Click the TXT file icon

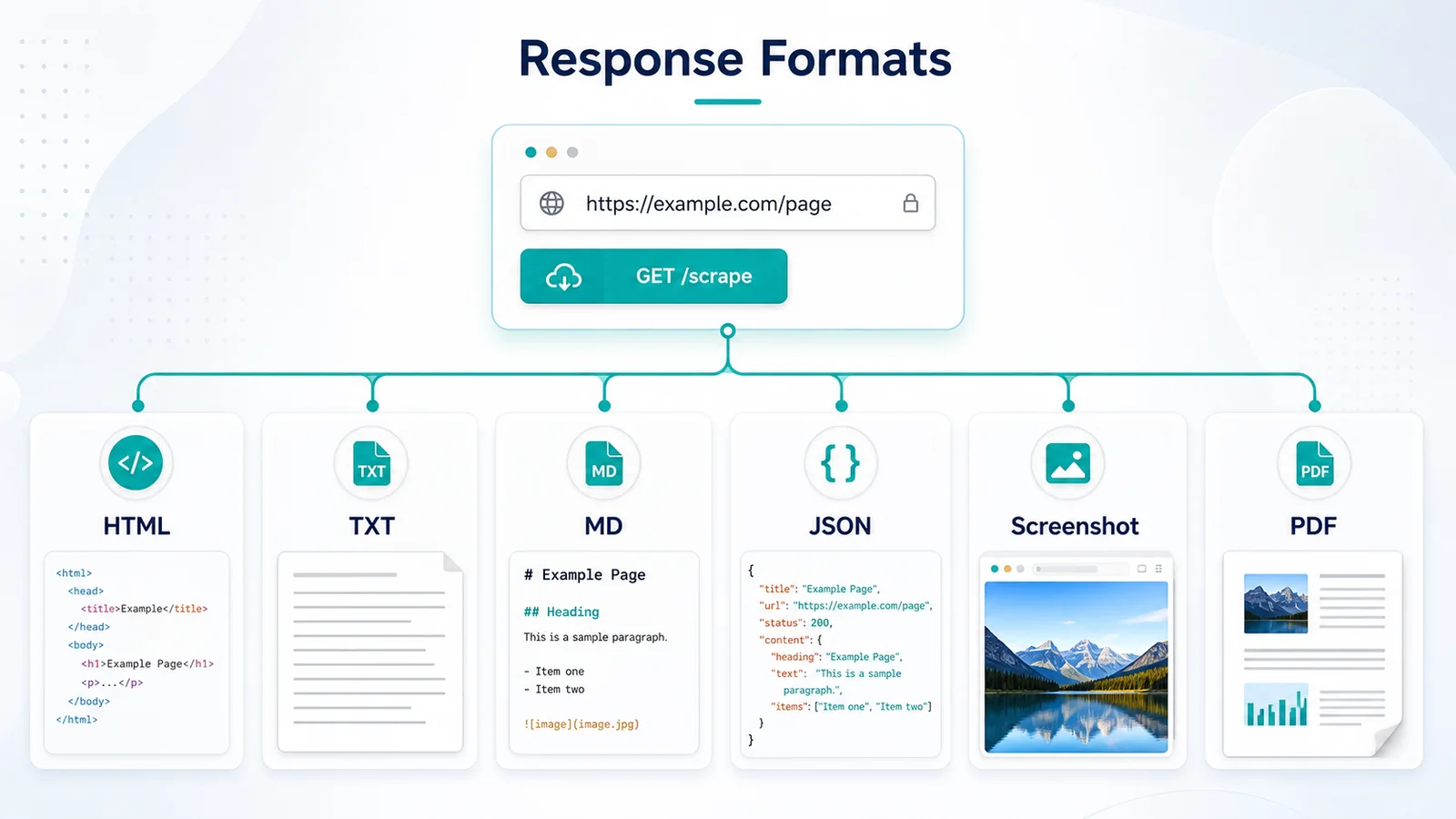[371, 463]
